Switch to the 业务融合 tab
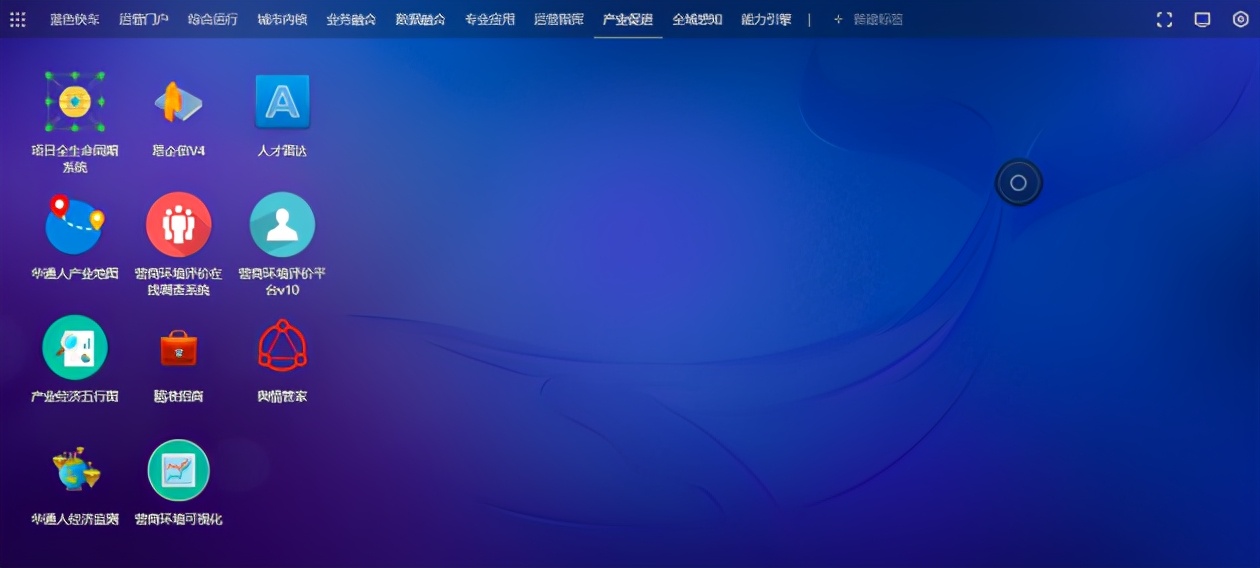Image resolution: width=1260 pixels, height=568 pixels. (x=351, y=19)
